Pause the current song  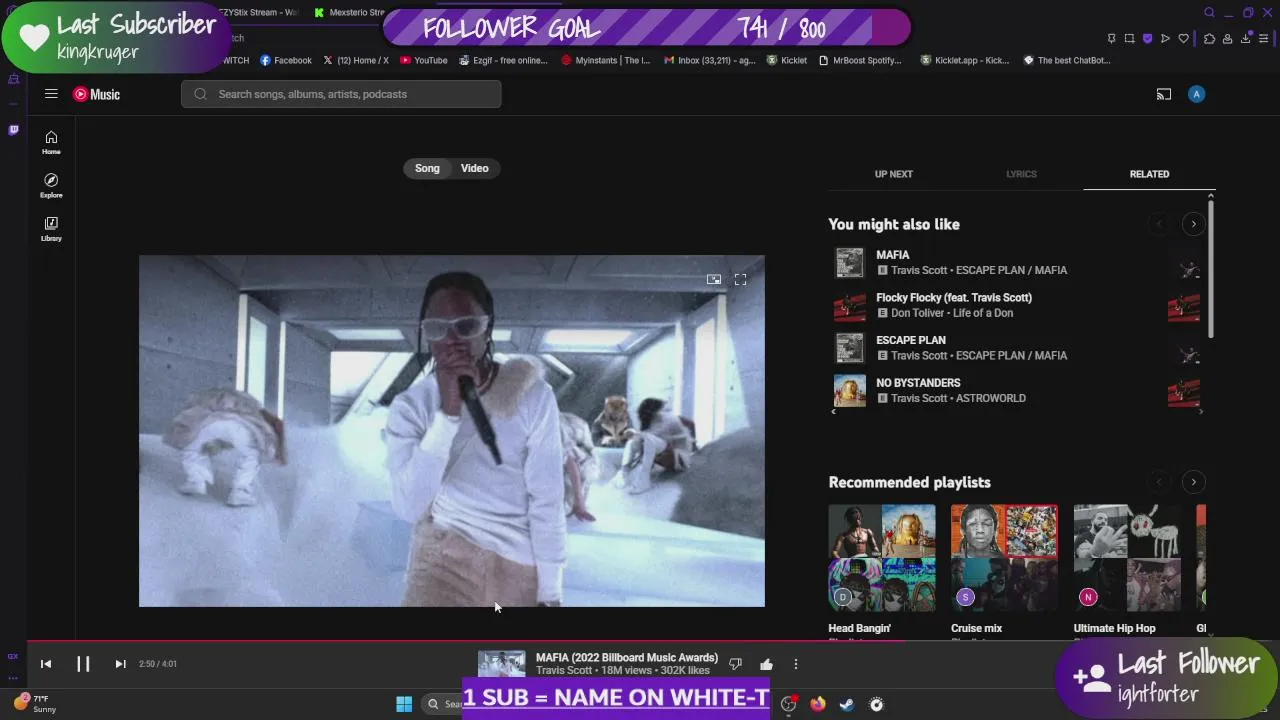[x=83, y=664]
